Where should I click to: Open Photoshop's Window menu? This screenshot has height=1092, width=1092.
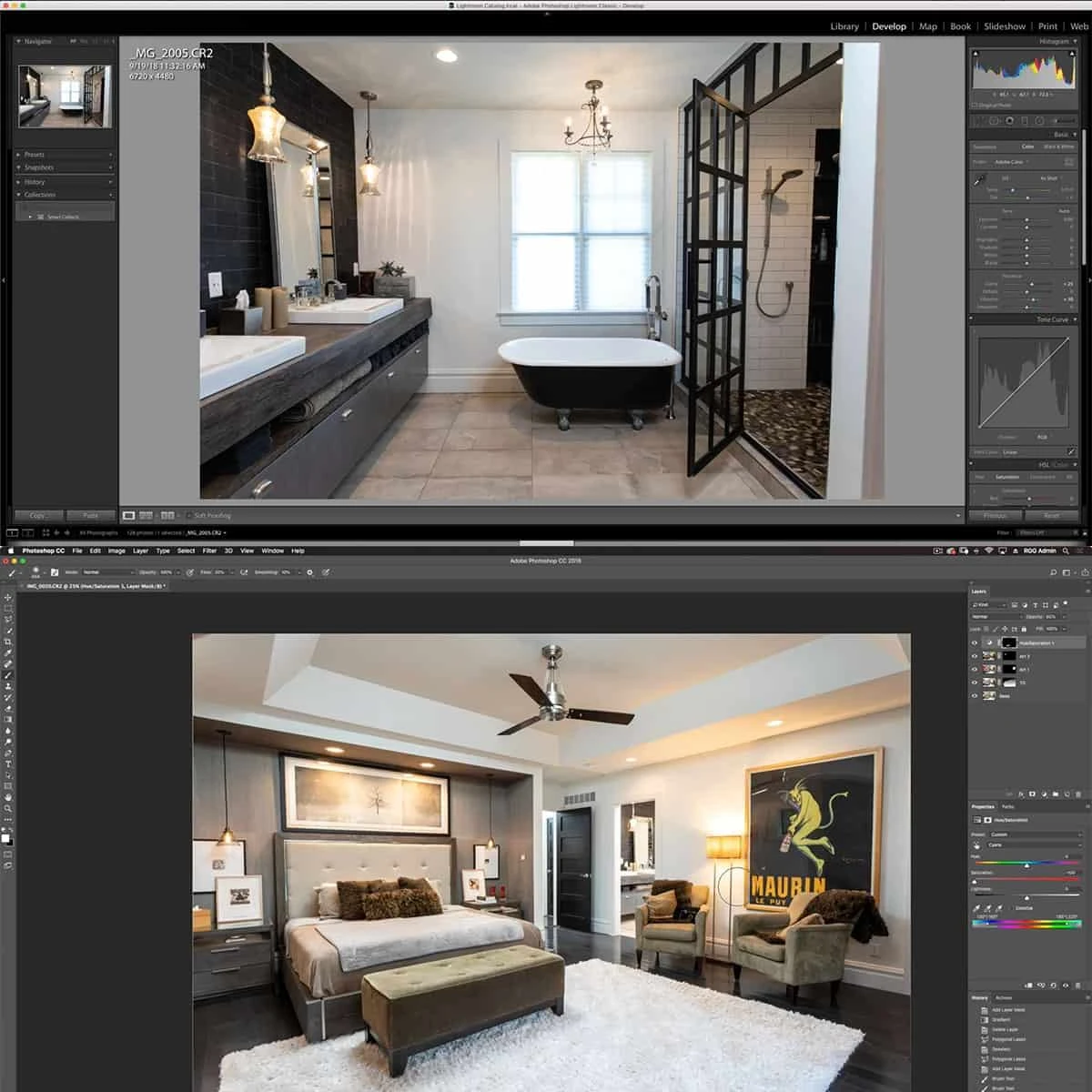click(x=271, y=551)
